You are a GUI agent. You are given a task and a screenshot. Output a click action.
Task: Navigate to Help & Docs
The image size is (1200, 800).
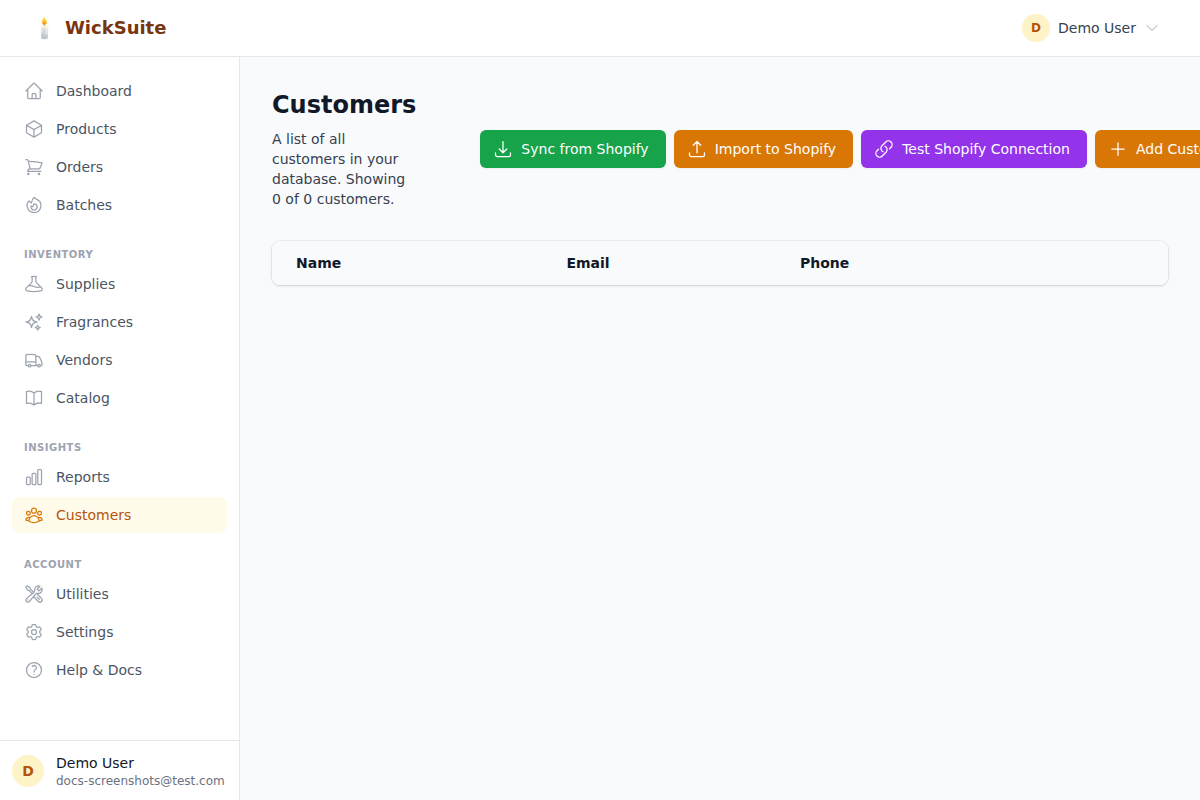click(99, 669)
